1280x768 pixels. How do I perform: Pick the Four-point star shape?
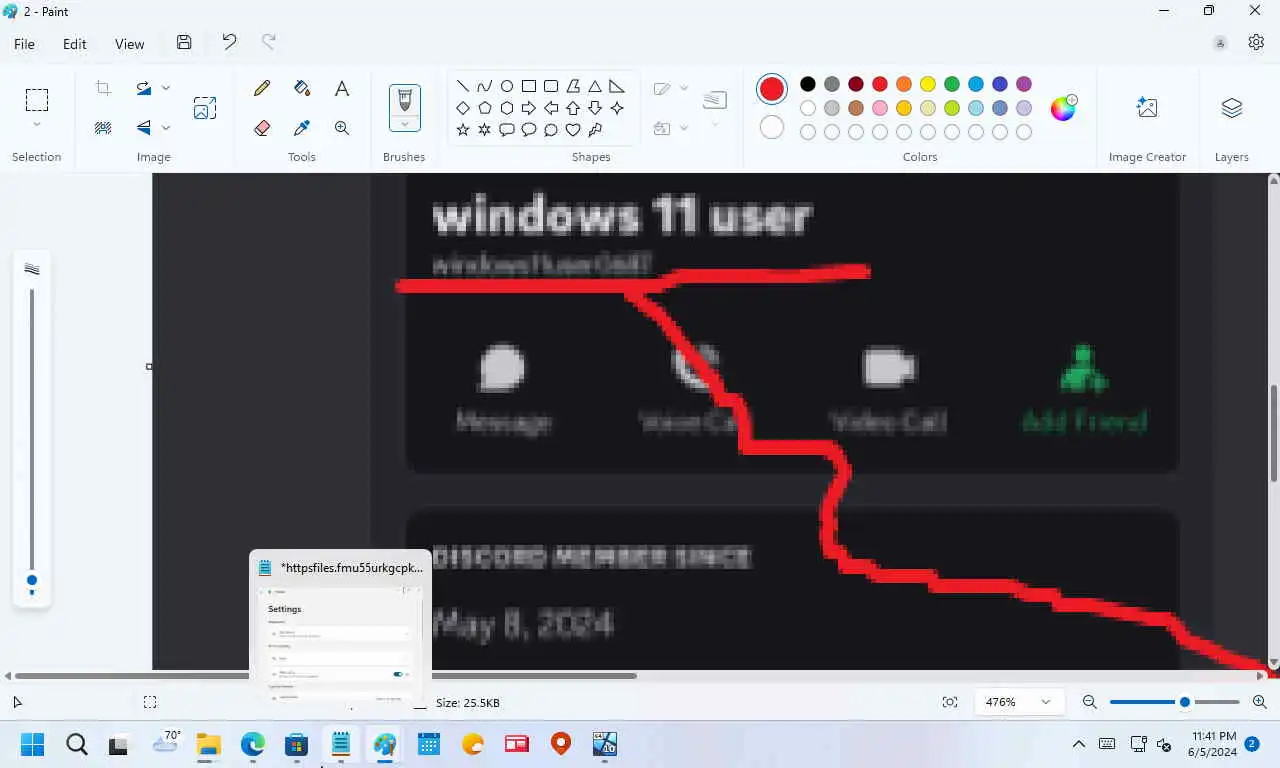[617, 108]
